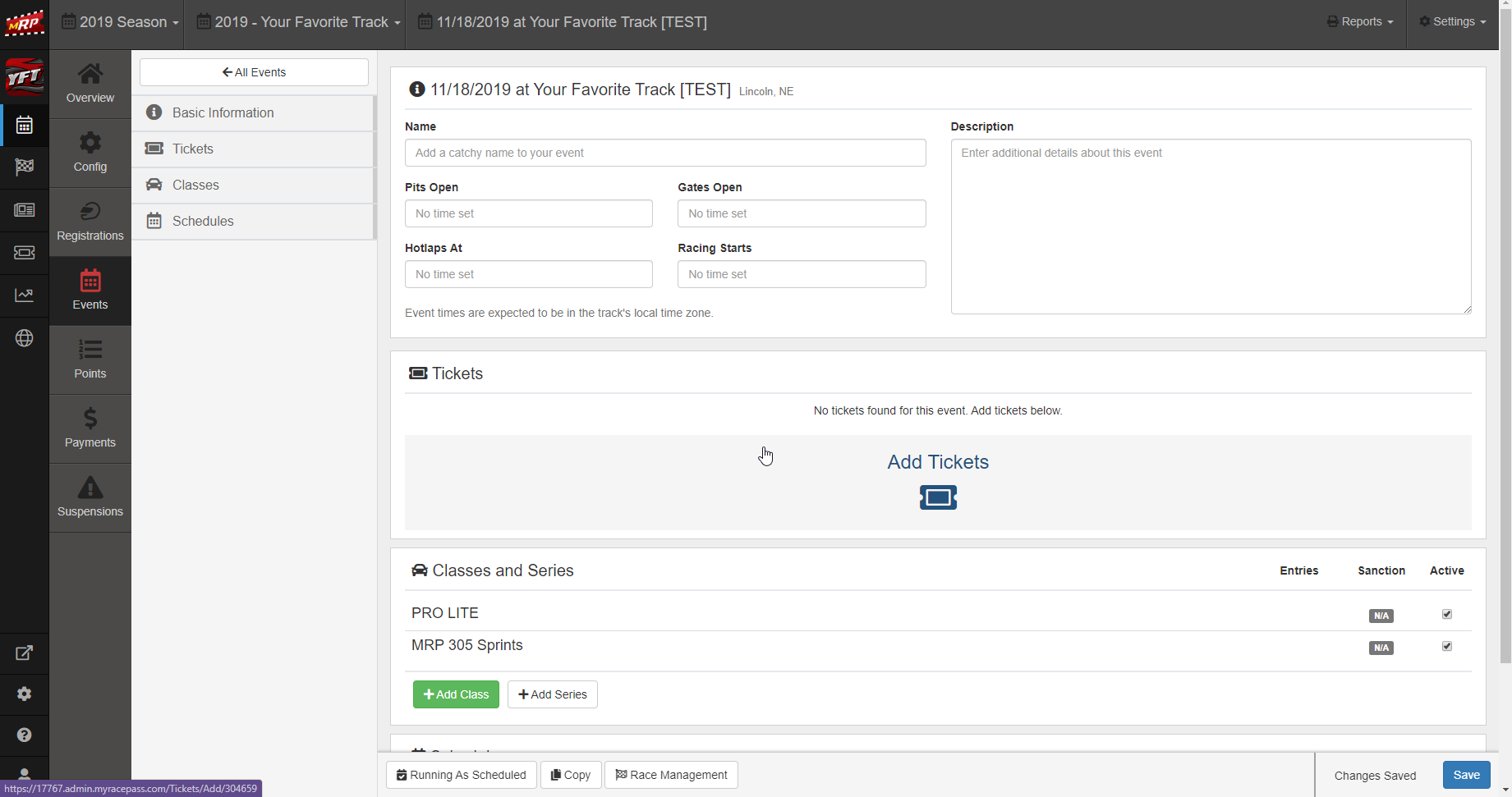Click the Copy button

click(x=571, y=775)
